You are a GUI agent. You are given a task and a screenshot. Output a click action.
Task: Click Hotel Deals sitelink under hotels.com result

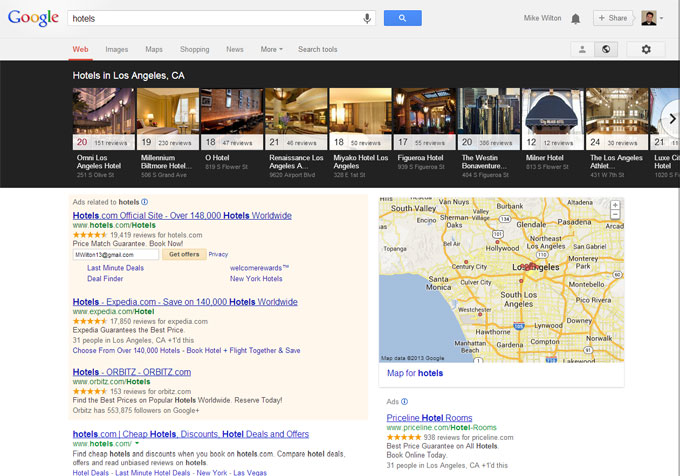point(91,472)
